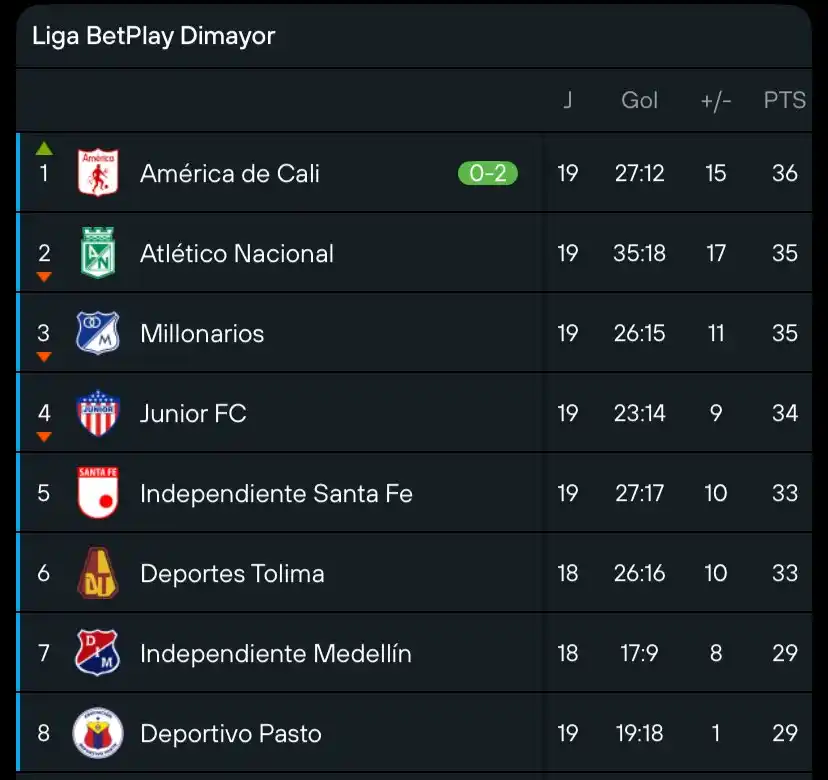Tap the Independiente Santa Fe badge

pyautogui.click(x=98, y=493)
